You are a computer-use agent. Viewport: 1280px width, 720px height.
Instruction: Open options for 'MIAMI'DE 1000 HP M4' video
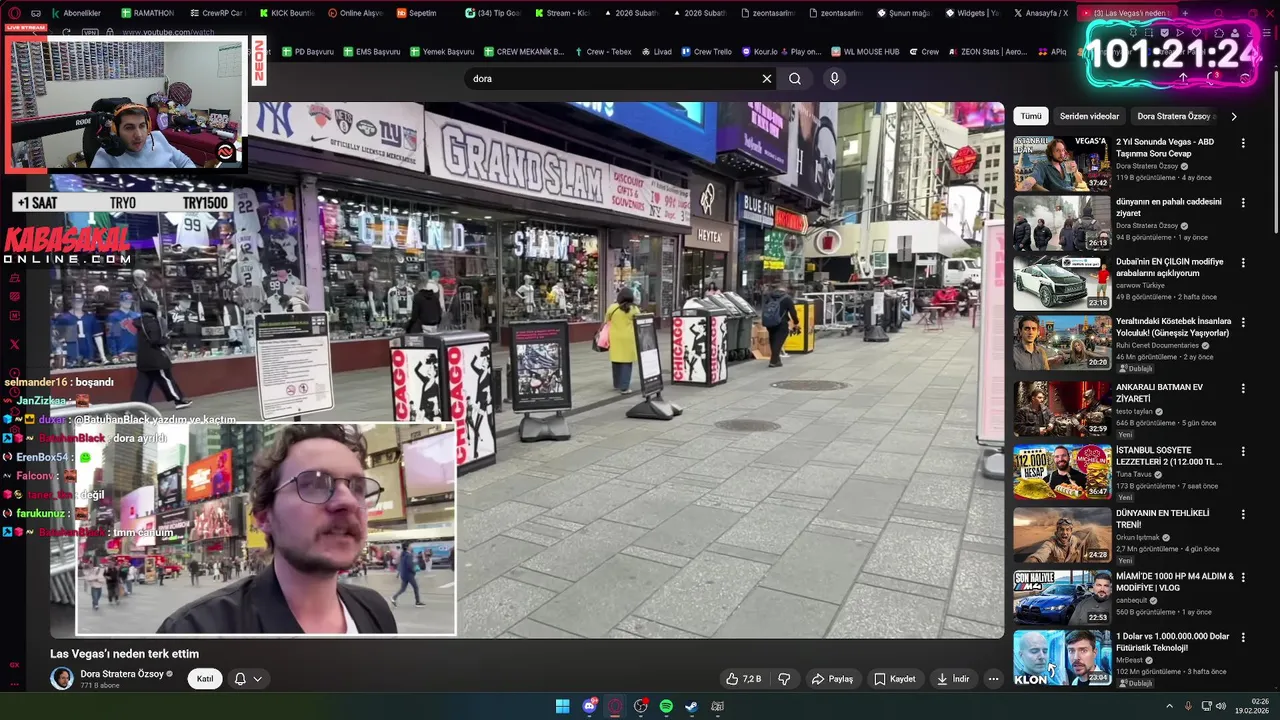1243,577
